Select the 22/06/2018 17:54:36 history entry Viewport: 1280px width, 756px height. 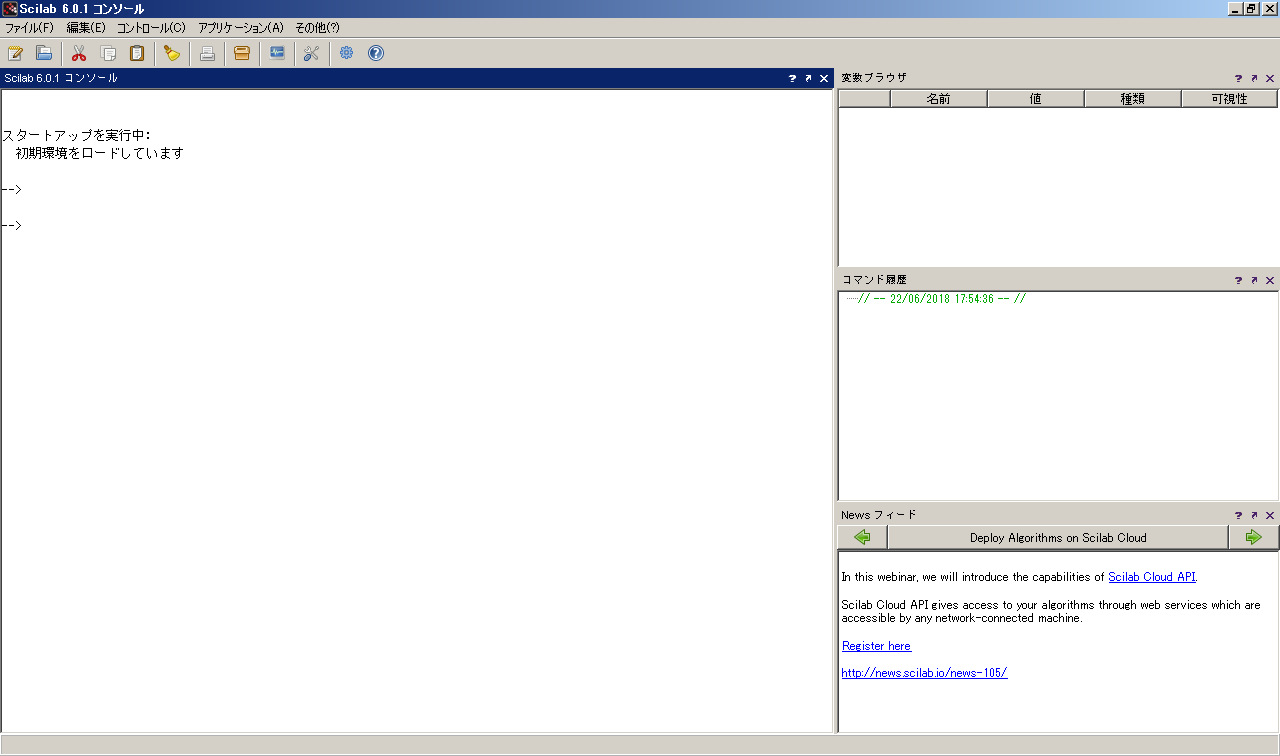tap(941, 299)
